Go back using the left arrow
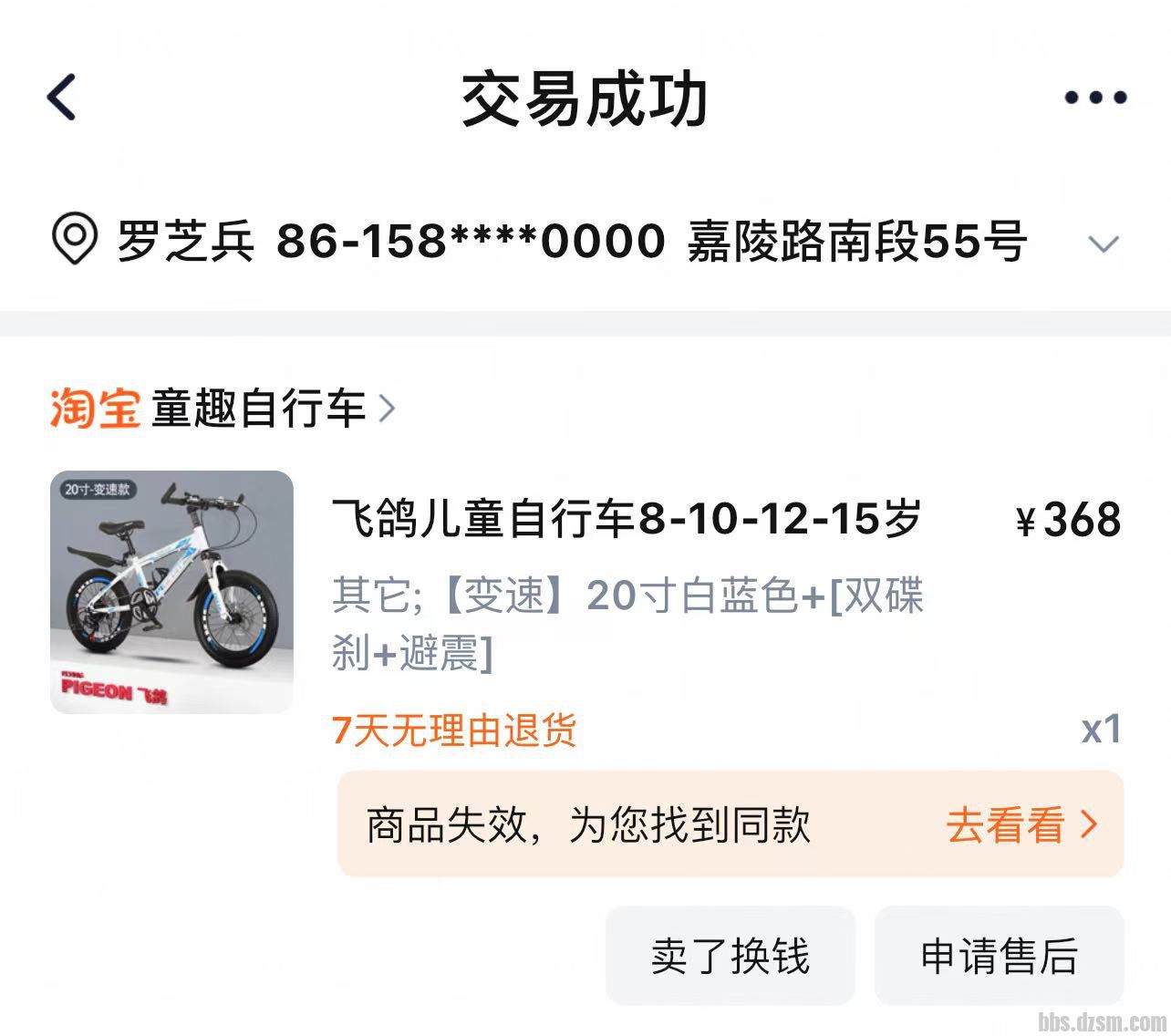Viewport: 1171px width, 1036px height. 61,98
